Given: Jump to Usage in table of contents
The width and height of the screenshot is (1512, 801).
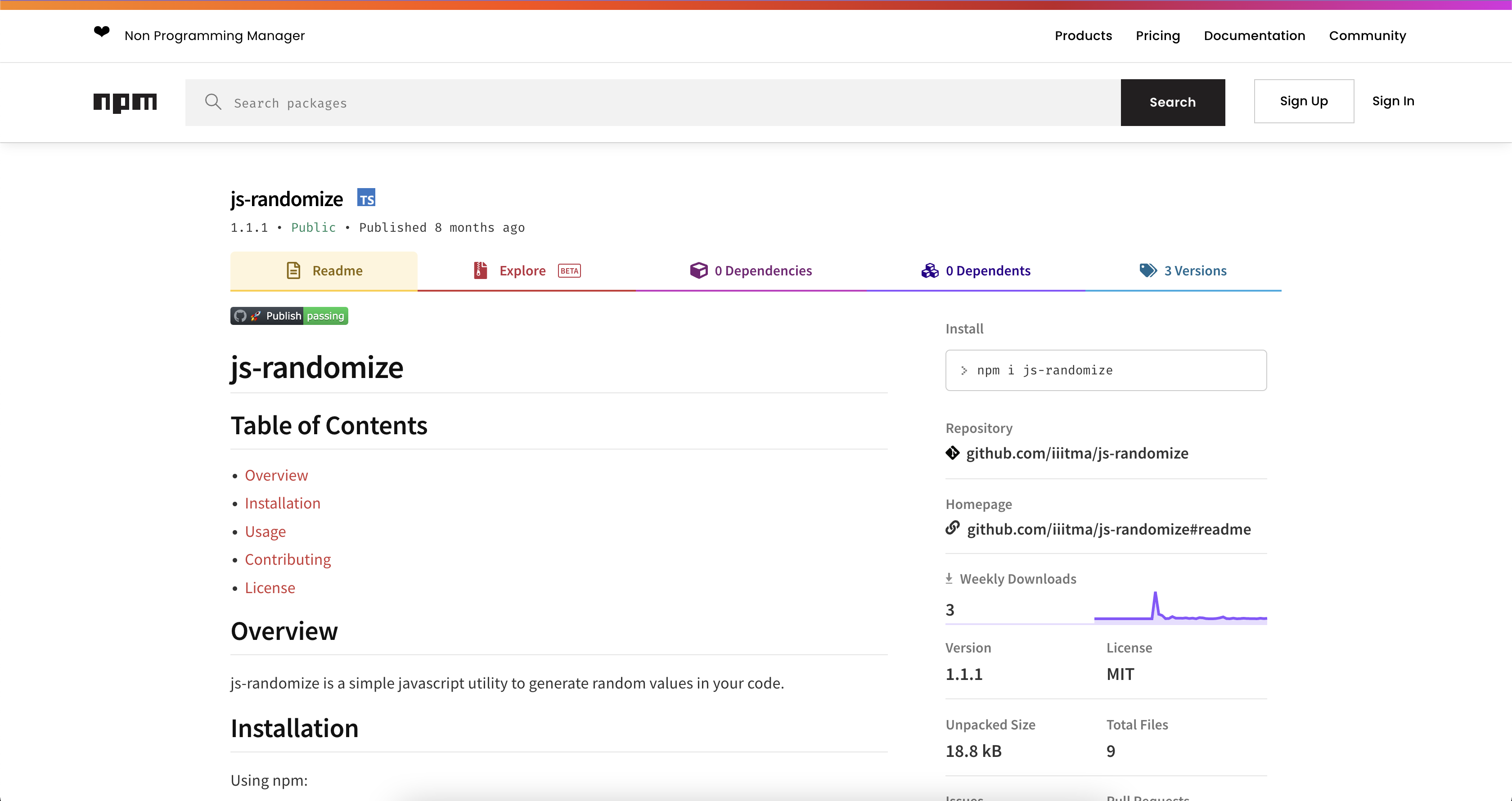Looking at the screenshot, I should pyautogui.click(x=265, y=531).
